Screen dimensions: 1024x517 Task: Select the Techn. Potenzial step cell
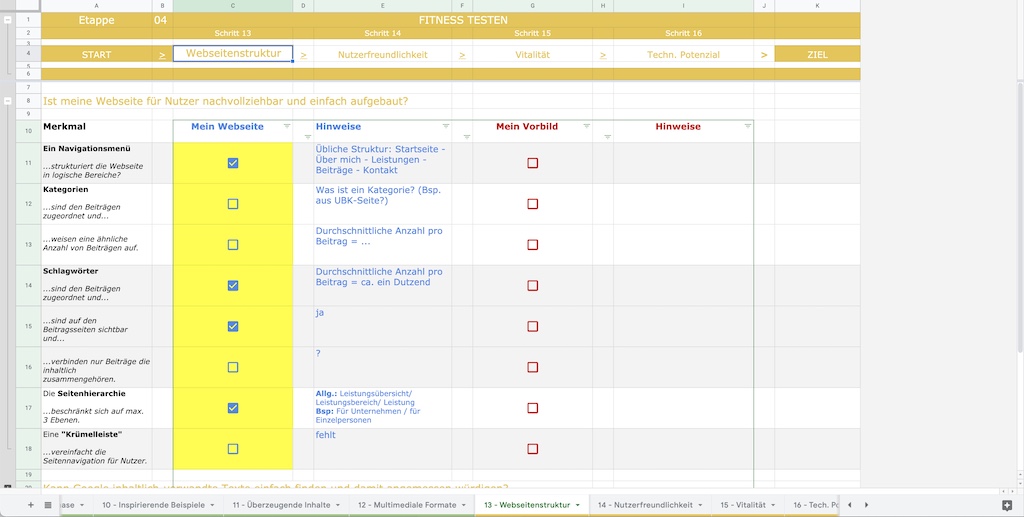(x=683, y=55)
